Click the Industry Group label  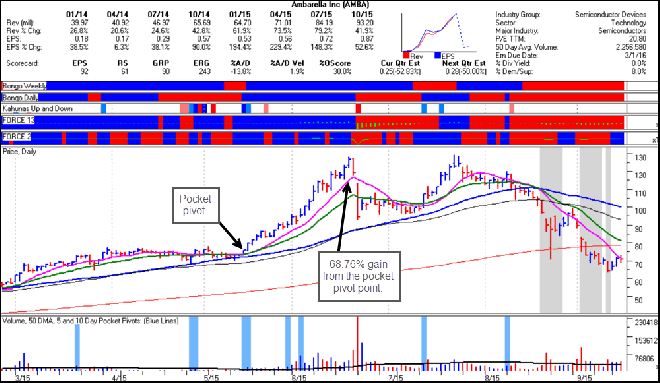518,14
